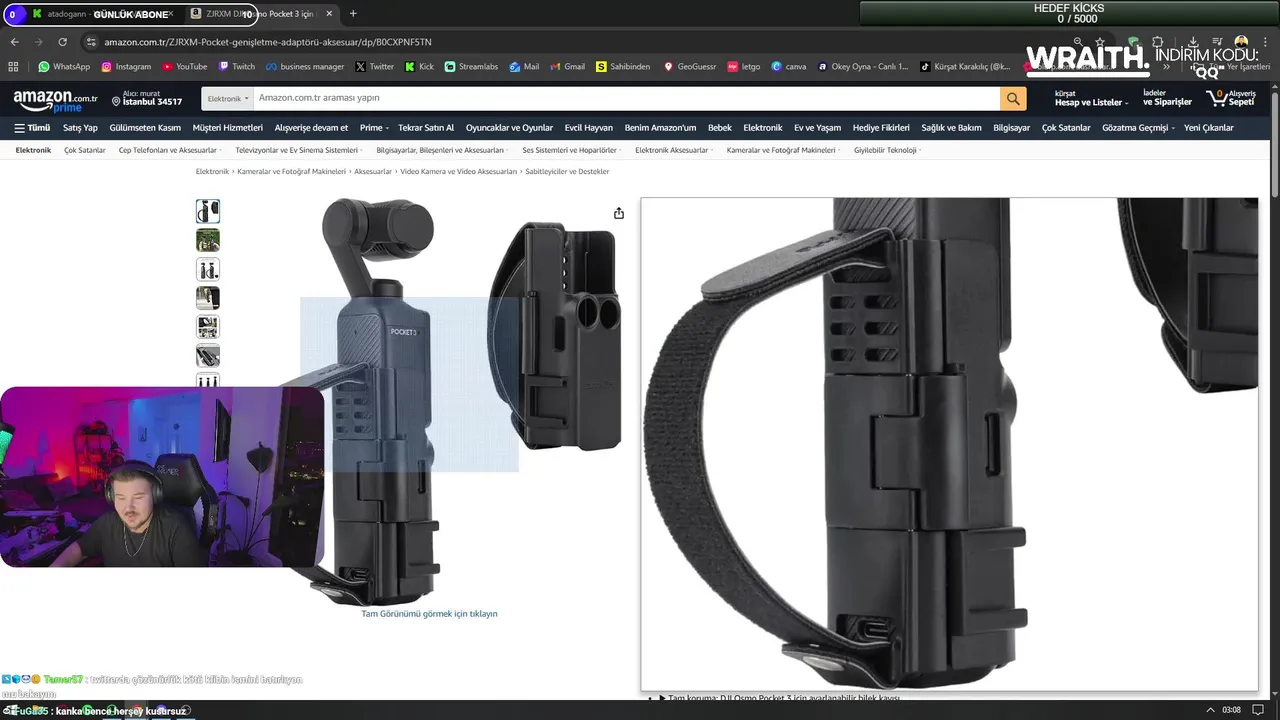Open the business manager bookmark
Screen dimensions: 1280x720
305,67
